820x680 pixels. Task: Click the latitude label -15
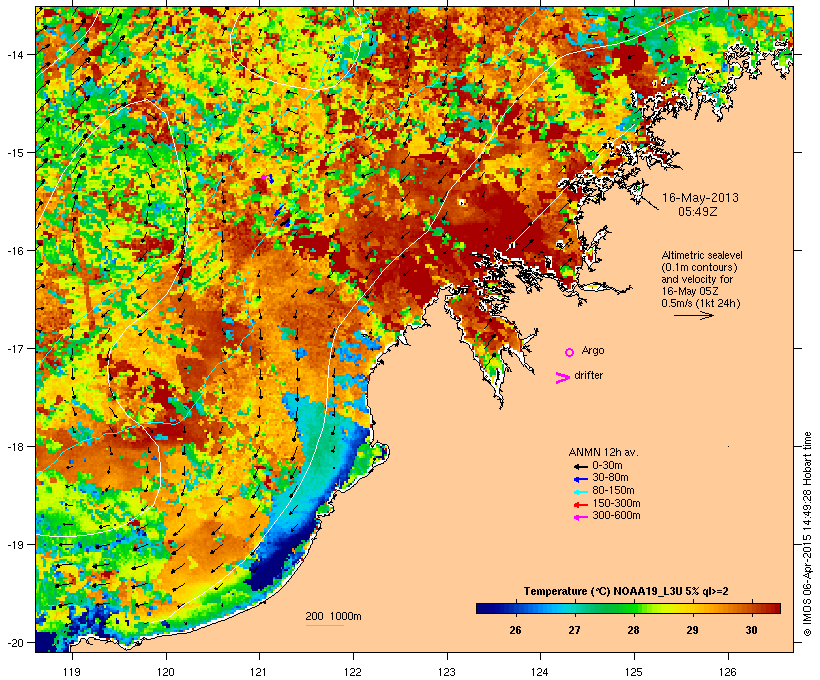click(x=15, y=153)
